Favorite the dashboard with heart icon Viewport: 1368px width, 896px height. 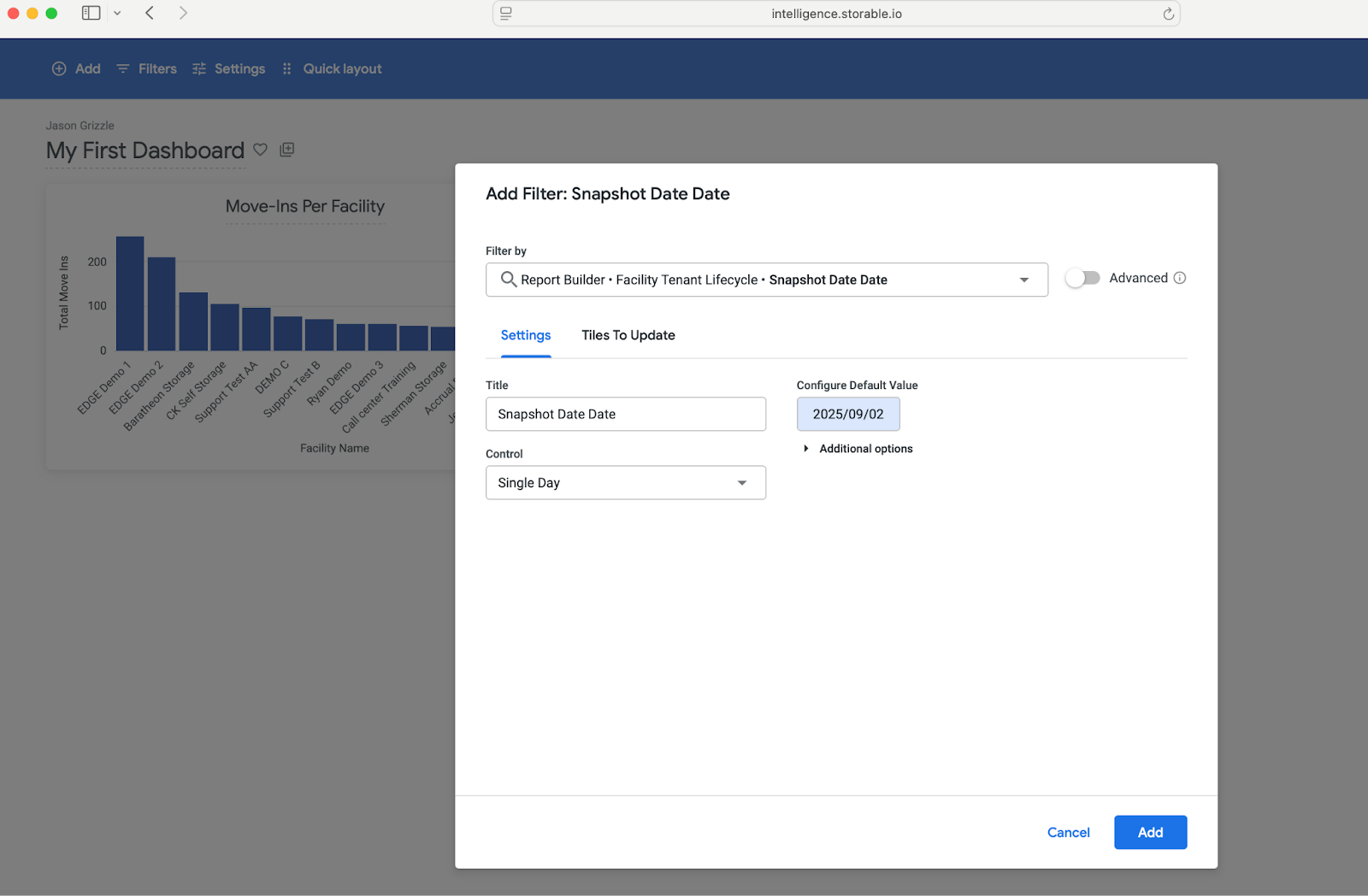261,150
